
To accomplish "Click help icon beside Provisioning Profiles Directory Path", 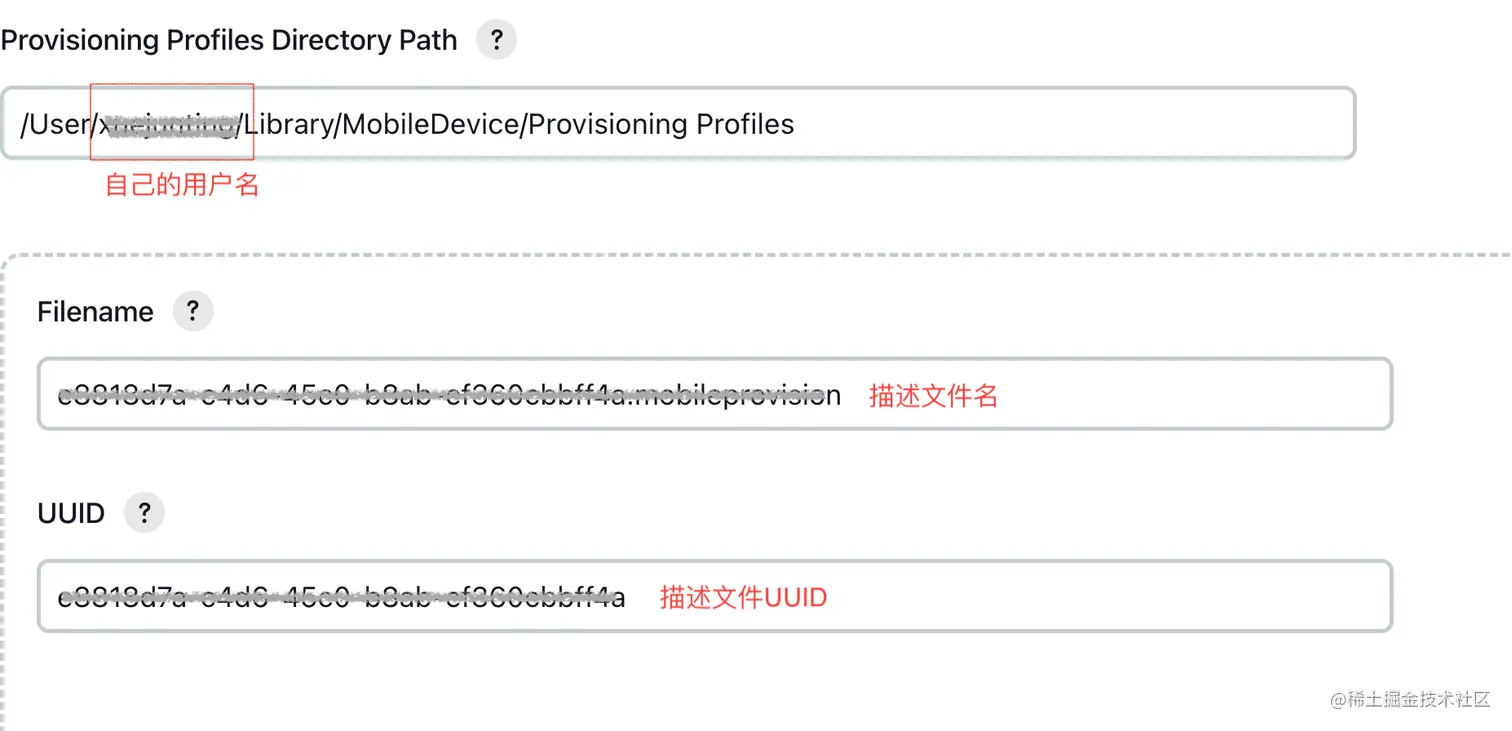I will 496,41.
